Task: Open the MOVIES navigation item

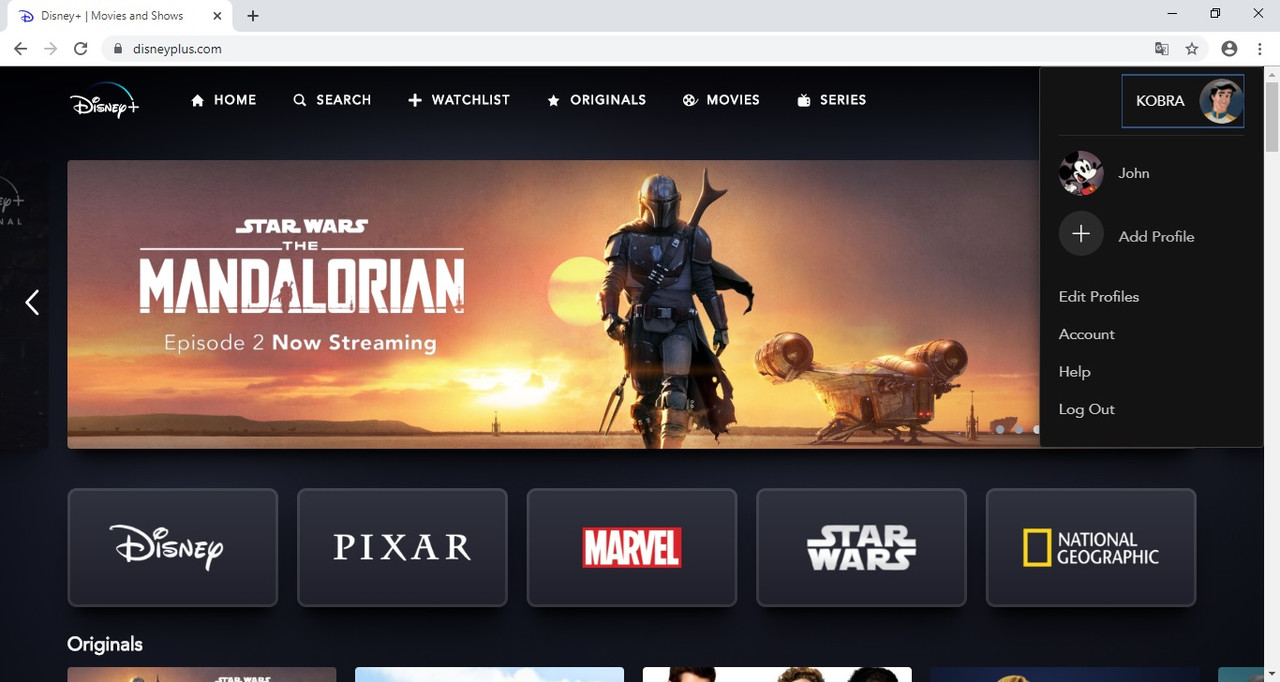Action: click(x=721, y=100)
